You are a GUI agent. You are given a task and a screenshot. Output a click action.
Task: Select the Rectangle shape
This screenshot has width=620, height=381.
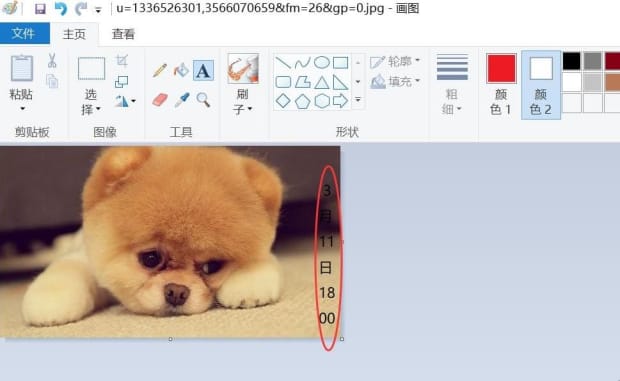tap(340, 62)
